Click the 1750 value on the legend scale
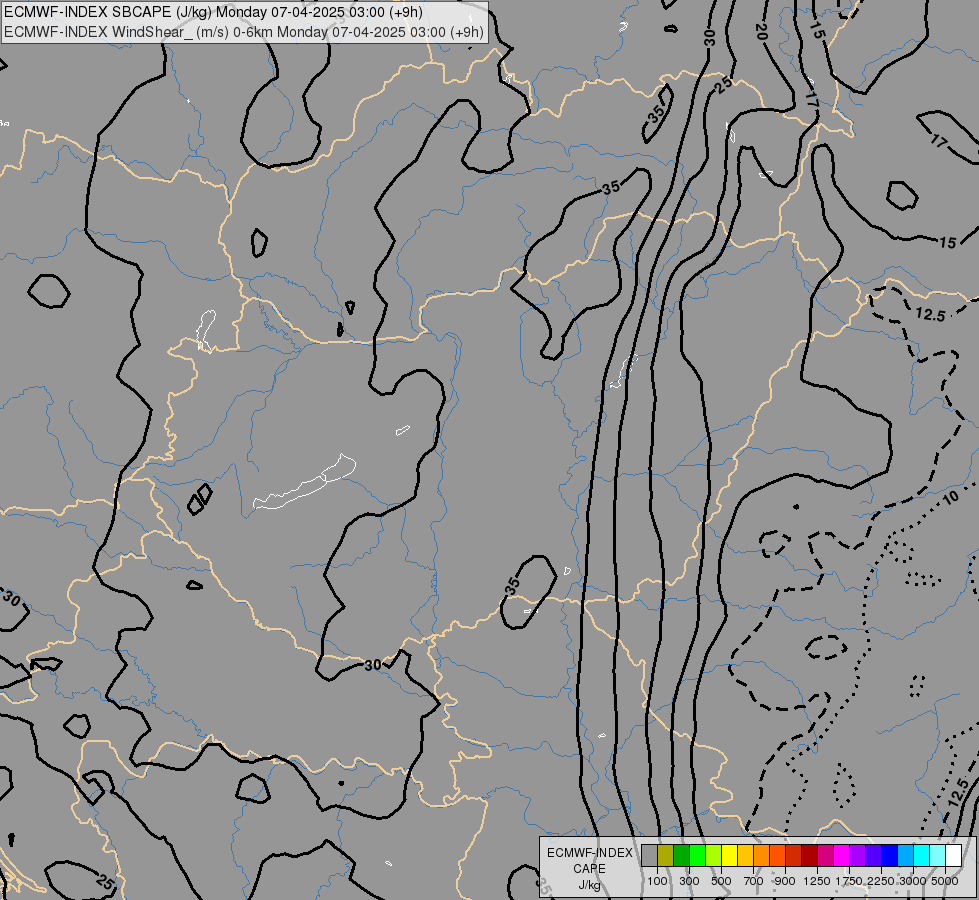The width and height of the screenshot is (979, 900). pos(849,881)
